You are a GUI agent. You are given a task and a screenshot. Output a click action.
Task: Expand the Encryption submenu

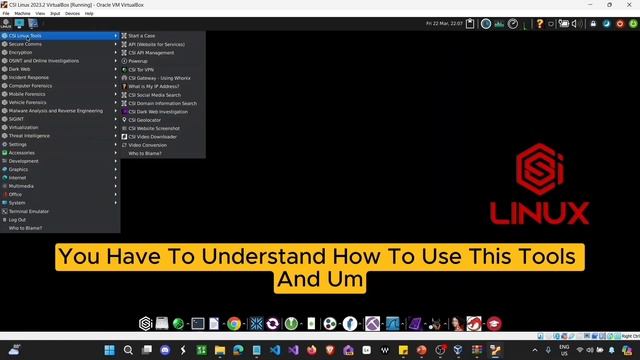[x=60, y=52]
